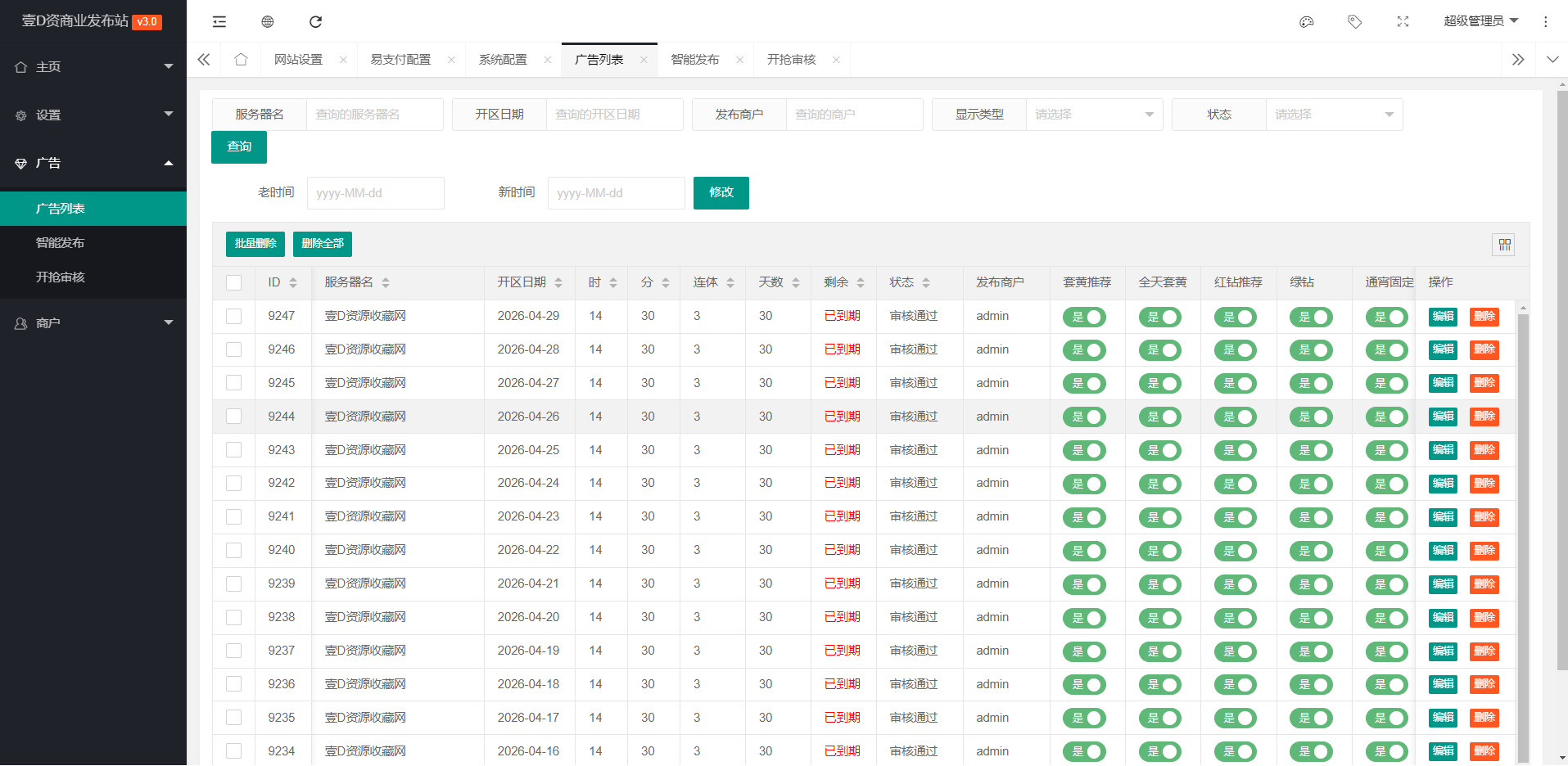The width and height of the screenshot is (1568, 766).
Task: Toggle fullscreen mode icon
Action: [1403, 21]
